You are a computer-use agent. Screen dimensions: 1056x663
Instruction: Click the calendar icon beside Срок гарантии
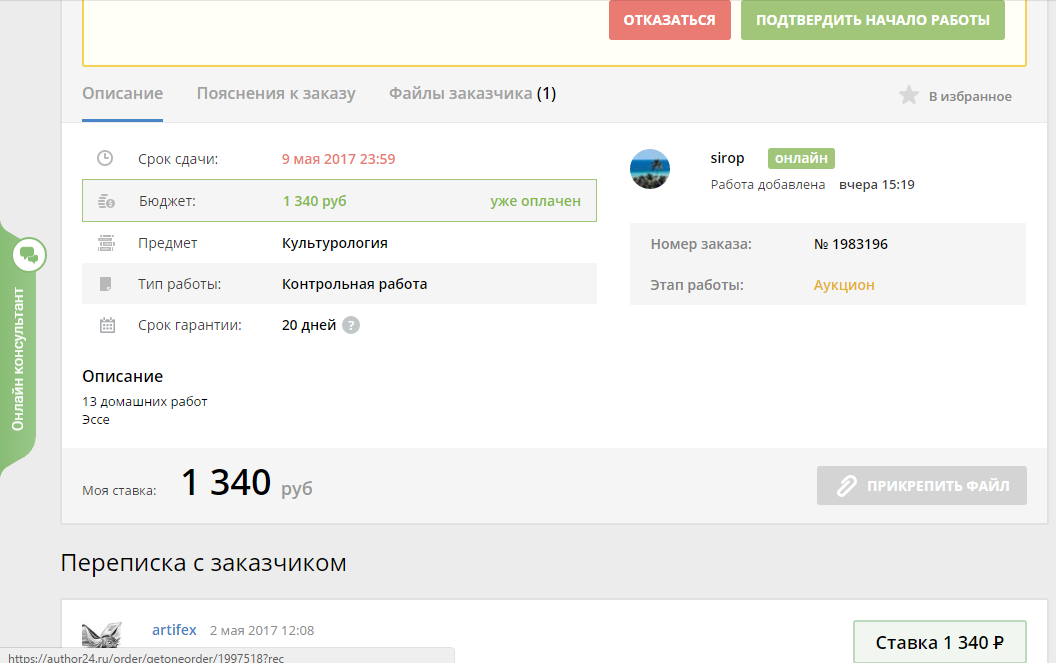click(x=107, y=325)
